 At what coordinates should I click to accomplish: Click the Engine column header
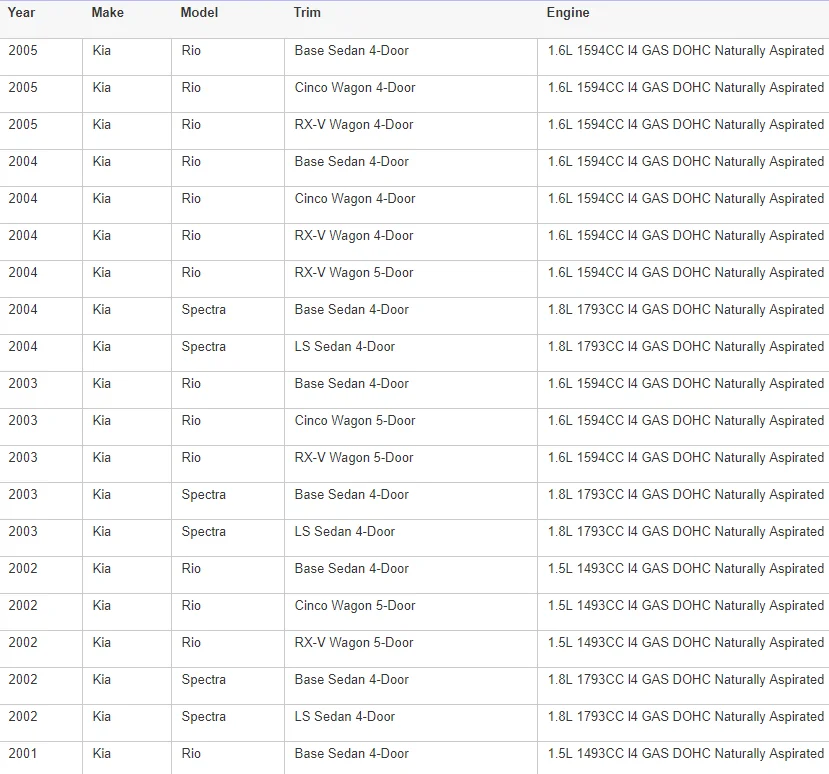pos(568,12)
